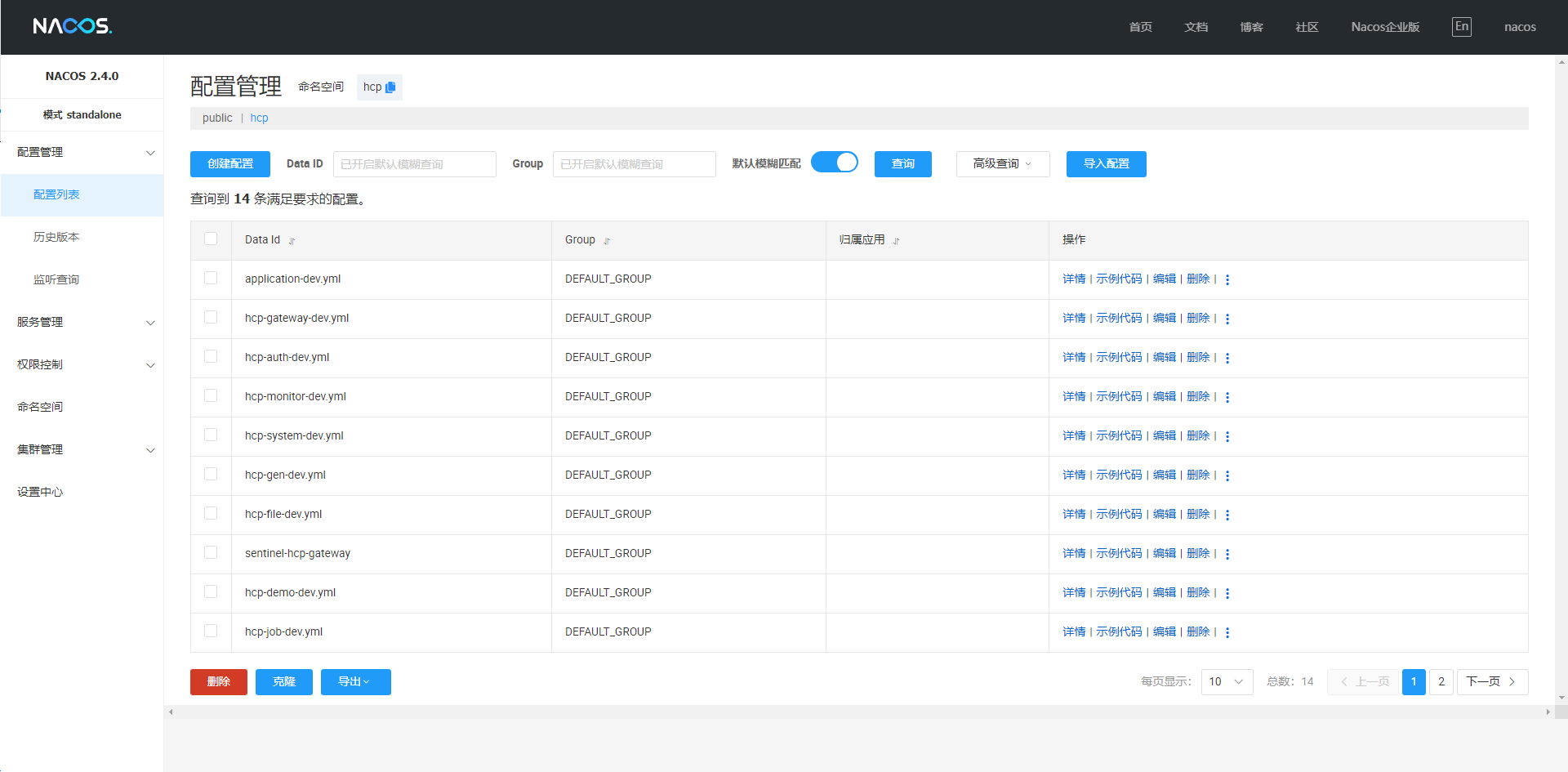Open the 导出 dropdown button

pos(356,682)
